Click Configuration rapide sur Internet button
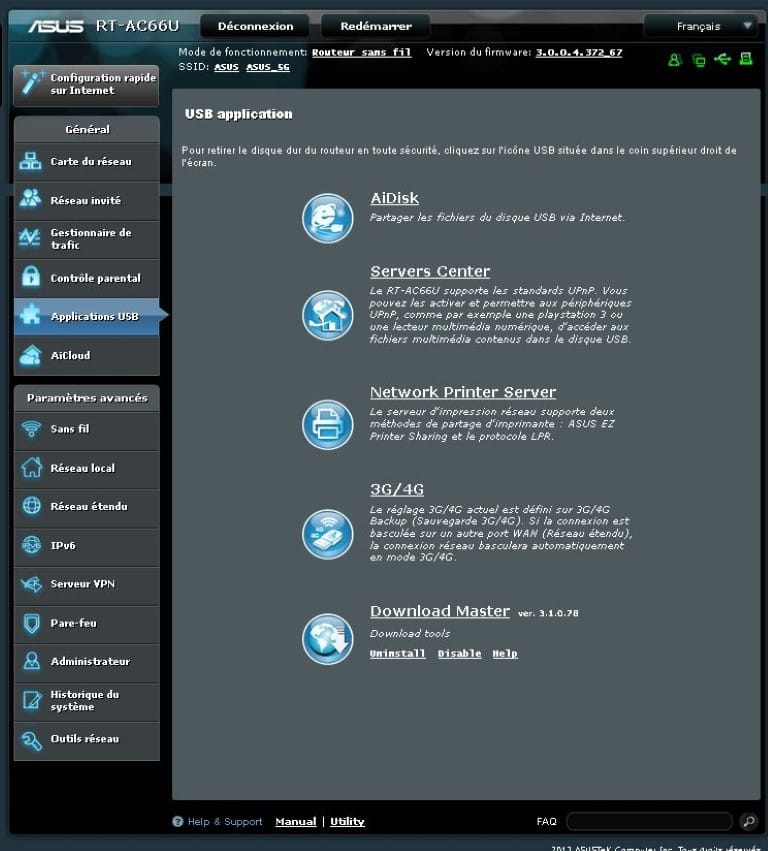The height and width of the screenshot is (851, 768). click(86, 85)
